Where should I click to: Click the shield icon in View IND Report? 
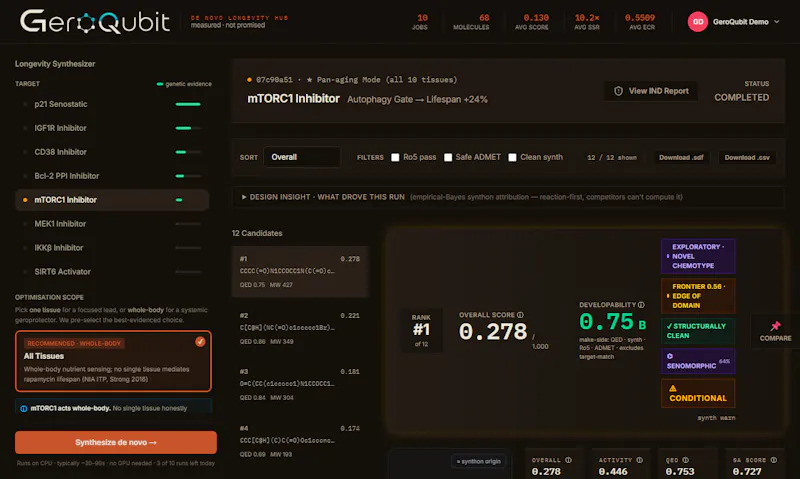click(x=618, y=91)
